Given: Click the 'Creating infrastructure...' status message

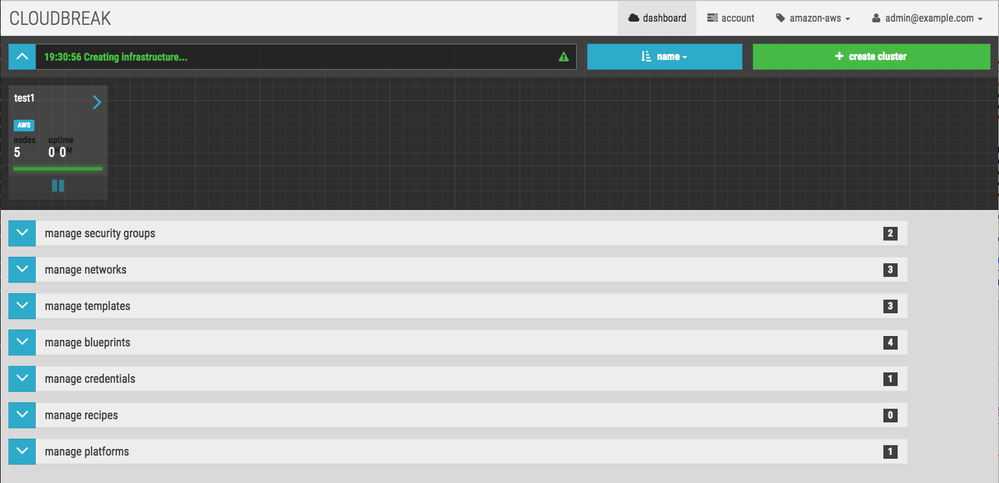Looking at the screenshot, I should (x=115, y=57).
